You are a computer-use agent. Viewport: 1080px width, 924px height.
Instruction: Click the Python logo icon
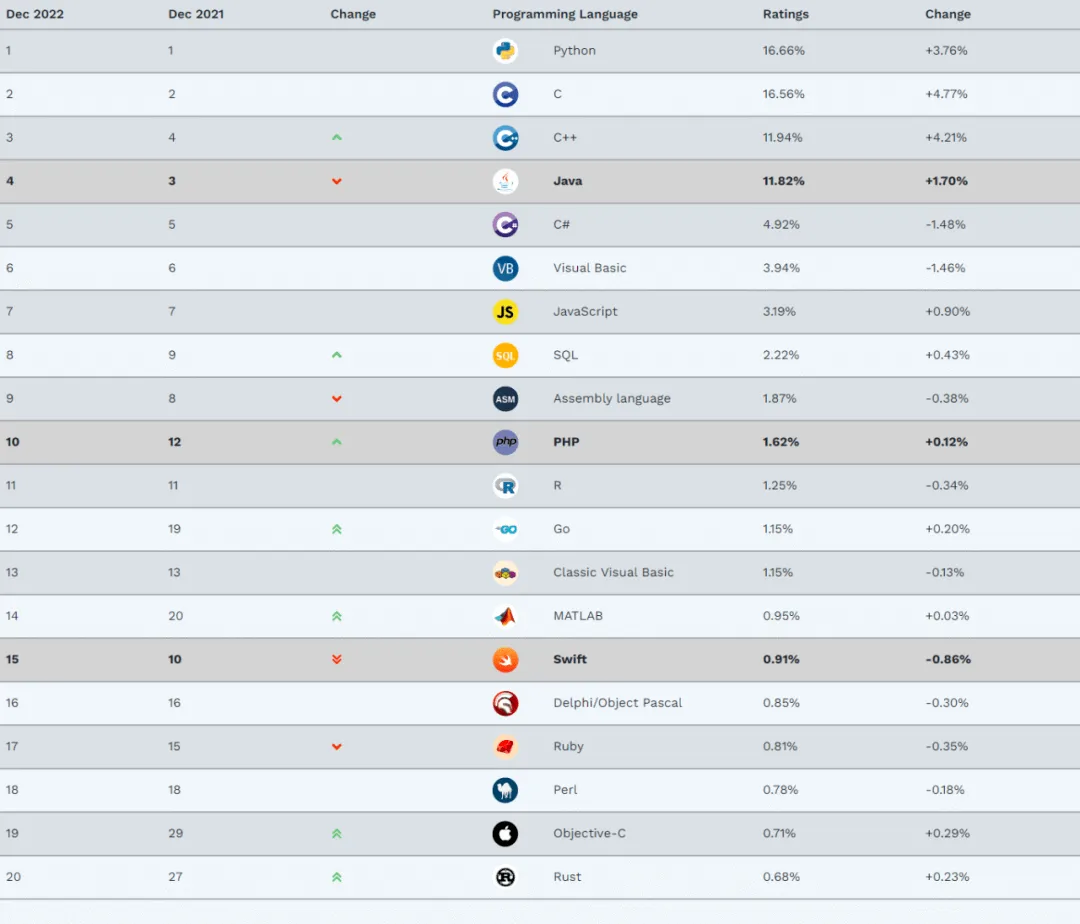[x=505, y=51]
